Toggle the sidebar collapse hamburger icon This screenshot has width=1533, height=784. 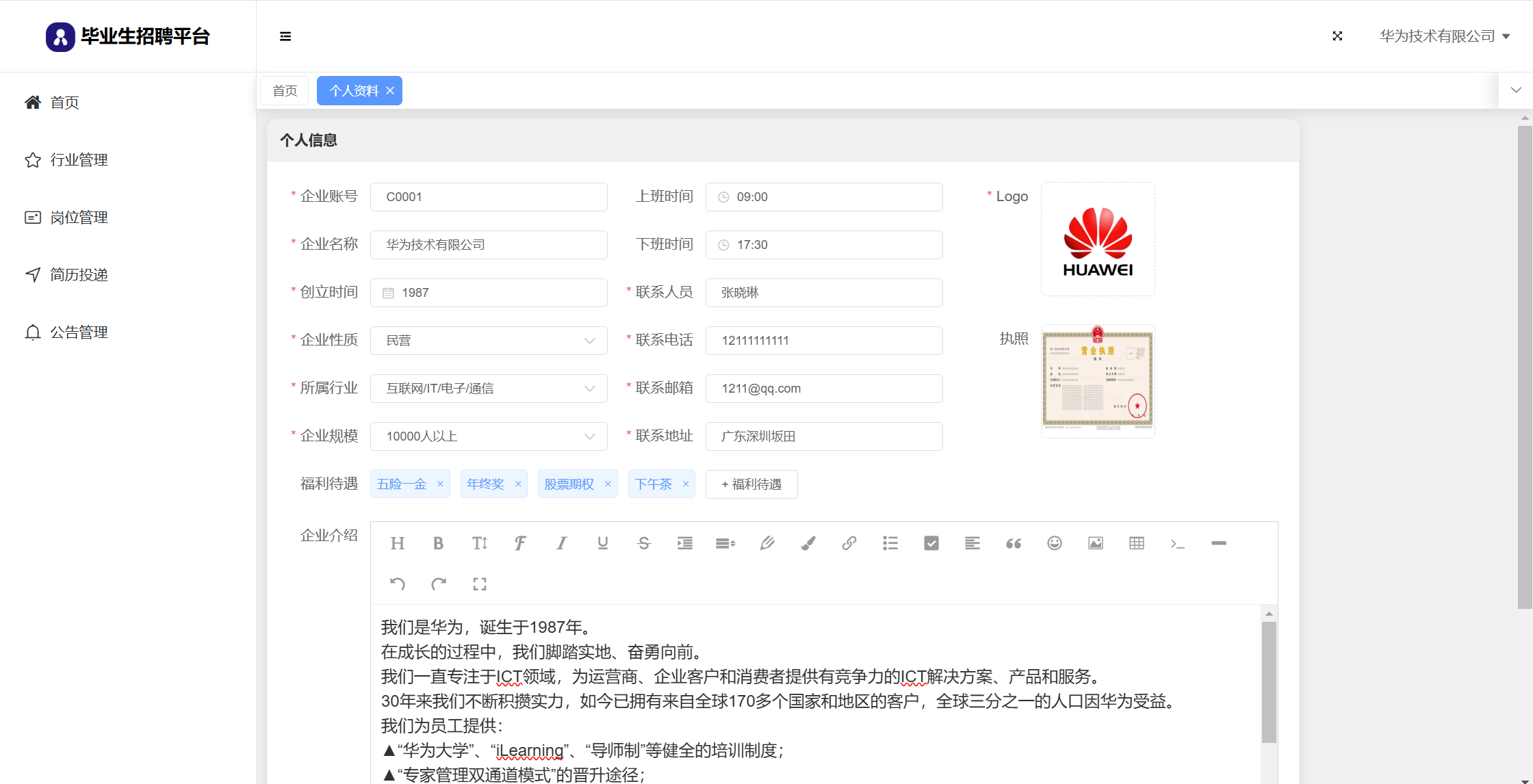[x=285, y=36]
